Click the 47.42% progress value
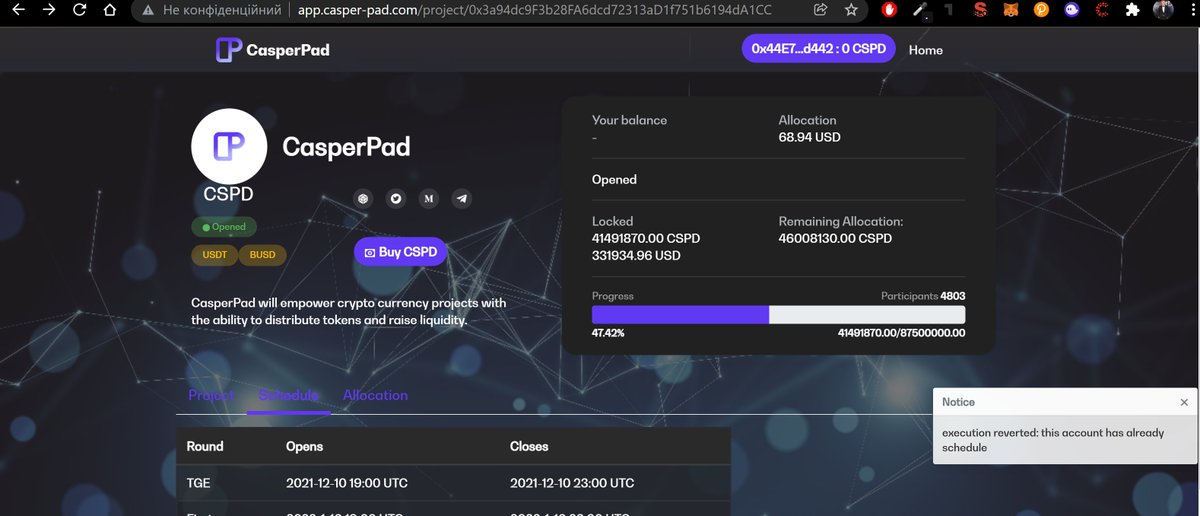This screenshot has width=1200, height=516. 608,333
